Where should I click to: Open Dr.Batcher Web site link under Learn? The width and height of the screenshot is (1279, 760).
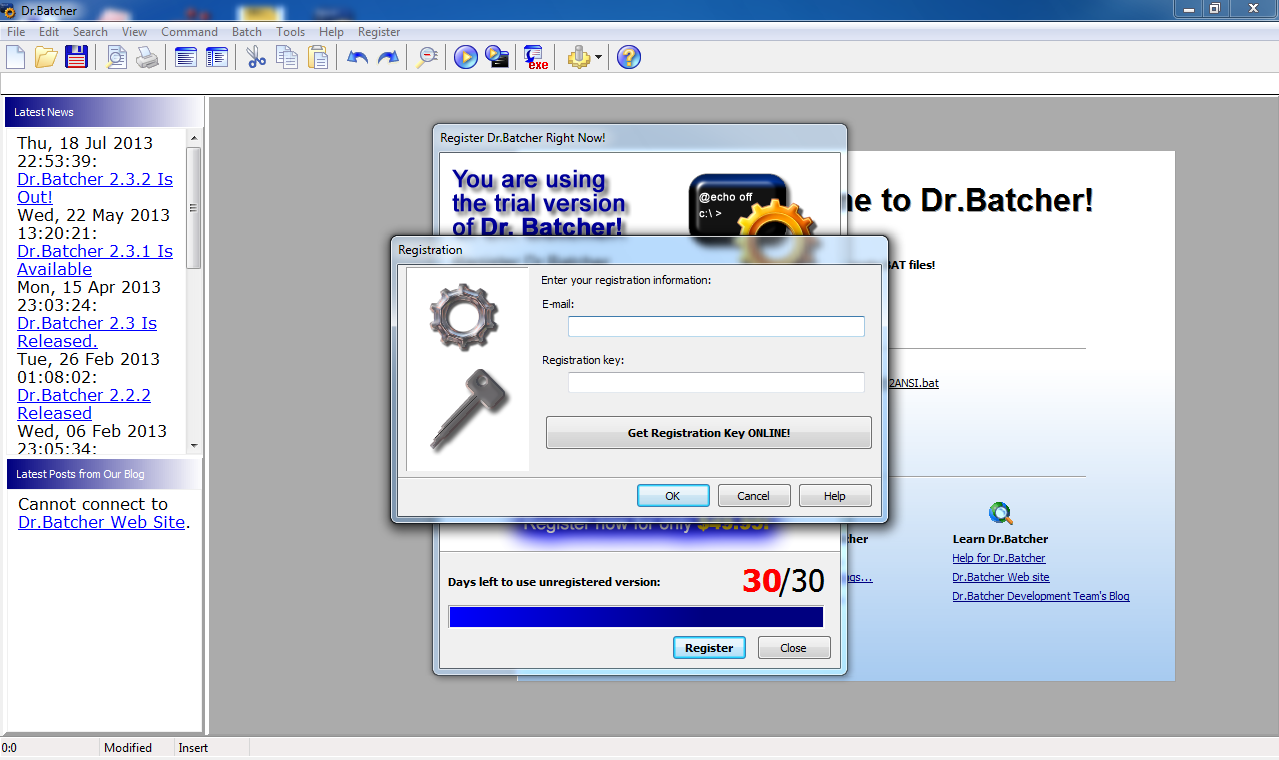[1001, 577]
